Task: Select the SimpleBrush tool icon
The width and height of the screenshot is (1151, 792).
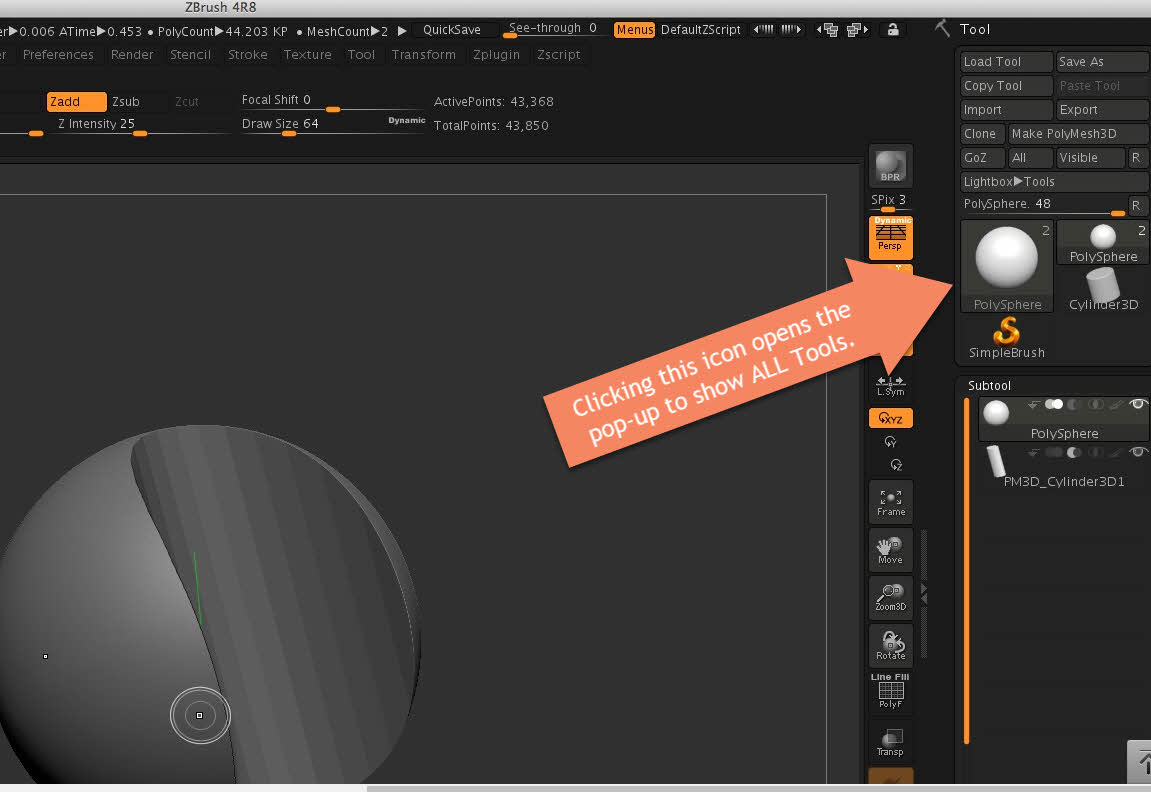Action: 1006,338
